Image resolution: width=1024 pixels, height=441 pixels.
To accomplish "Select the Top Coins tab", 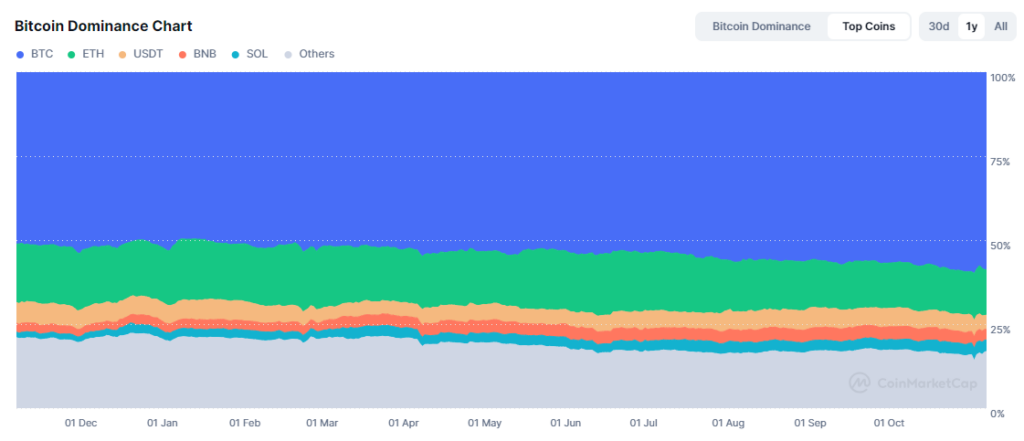I will [x=869, y=27].
